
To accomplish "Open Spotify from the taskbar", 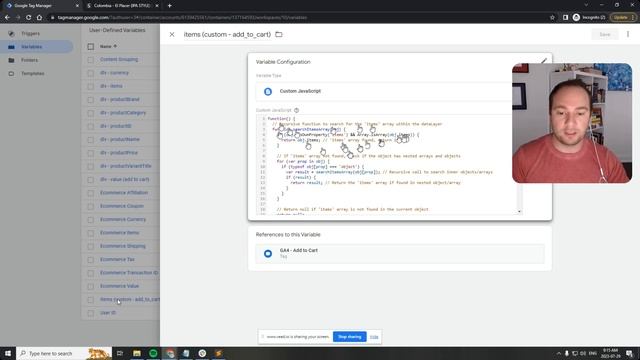I will 153,353.
